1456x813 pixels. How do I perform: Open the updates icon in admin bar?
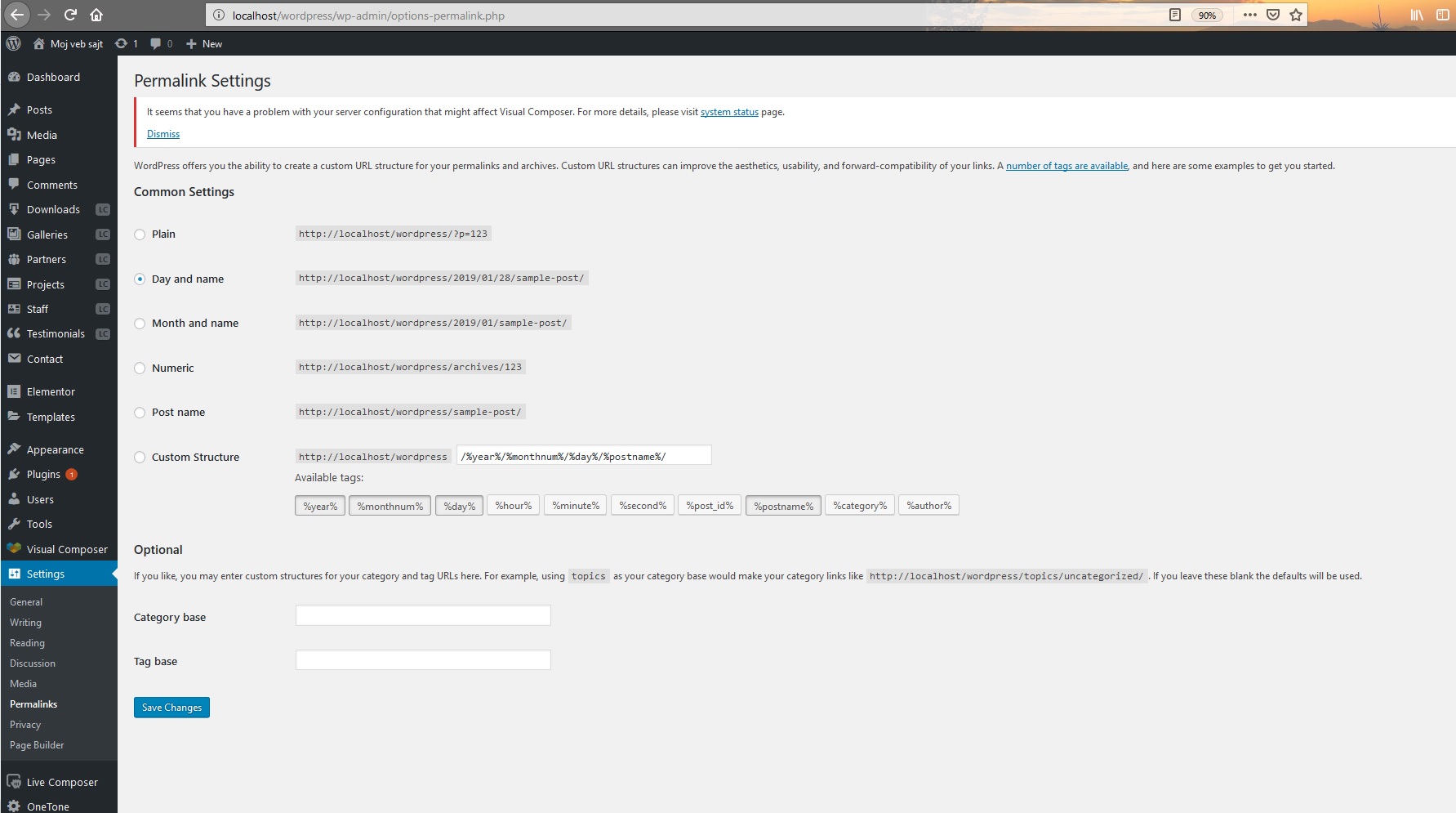122,44
